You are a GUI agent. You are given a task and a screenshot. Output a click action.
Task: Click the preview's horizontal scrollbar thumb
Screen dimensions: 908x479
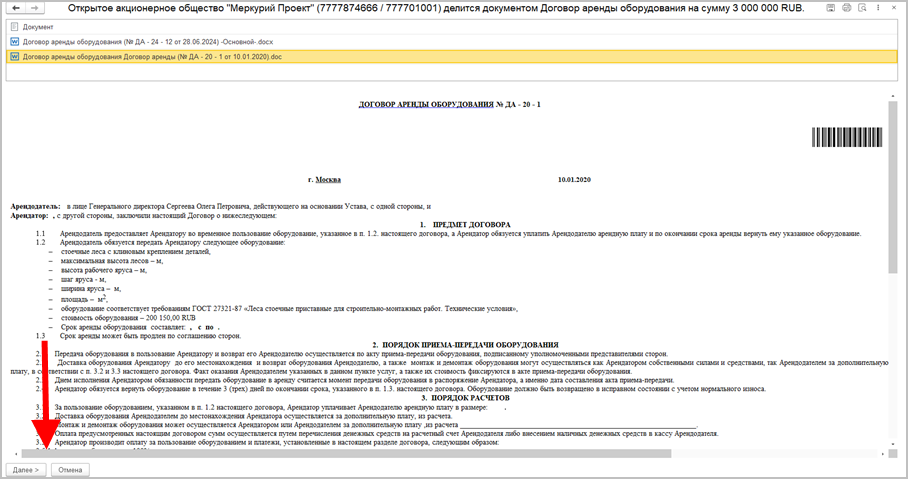pos(346,454)
